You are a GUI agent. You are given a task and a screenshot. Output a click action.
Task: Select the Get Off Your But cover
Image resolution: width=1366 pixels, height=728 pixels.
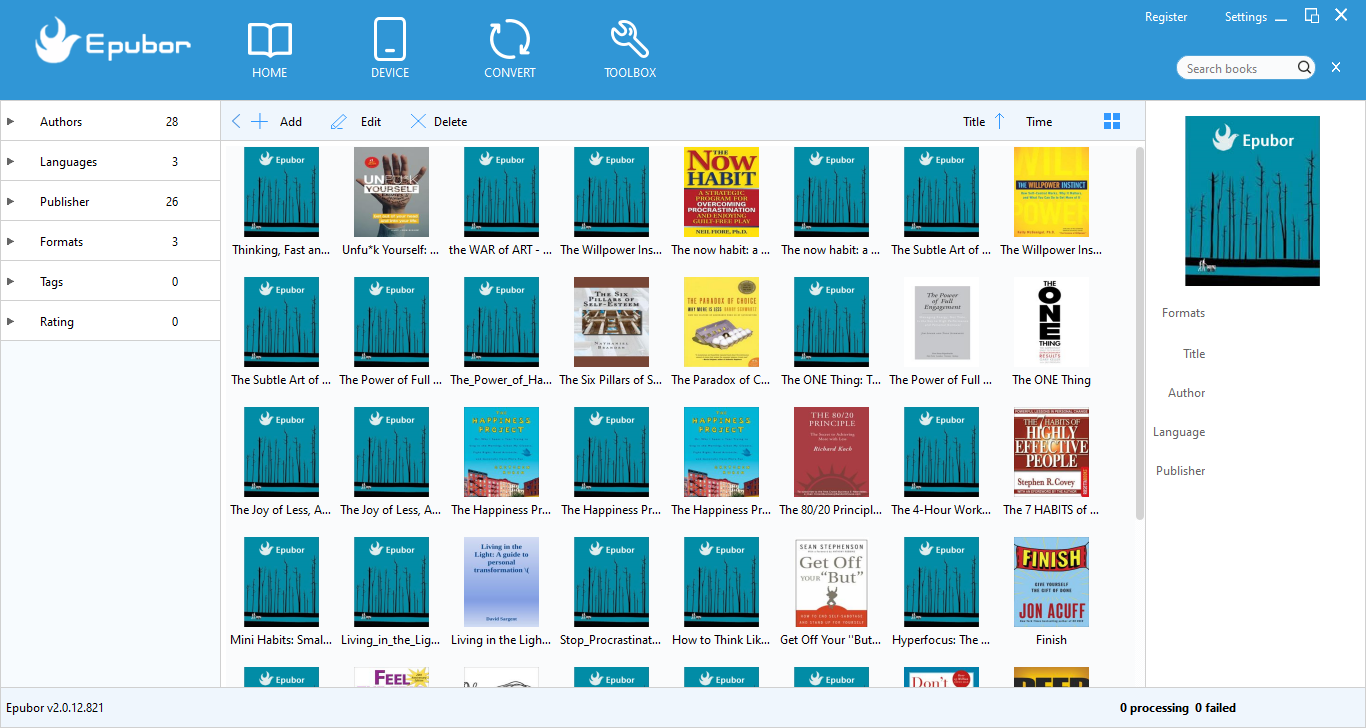[x=831, y=582]
